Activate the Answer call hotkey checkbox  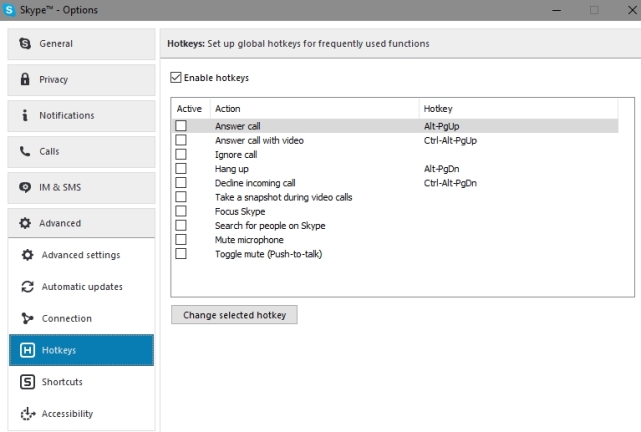(181, 125)
